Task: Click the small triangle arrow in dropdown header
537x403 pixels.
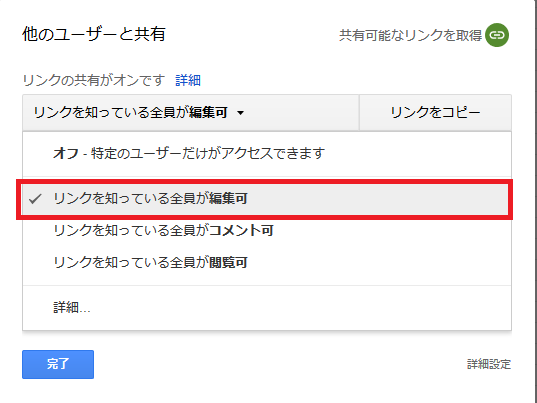Action: click(x=241, y=113)
